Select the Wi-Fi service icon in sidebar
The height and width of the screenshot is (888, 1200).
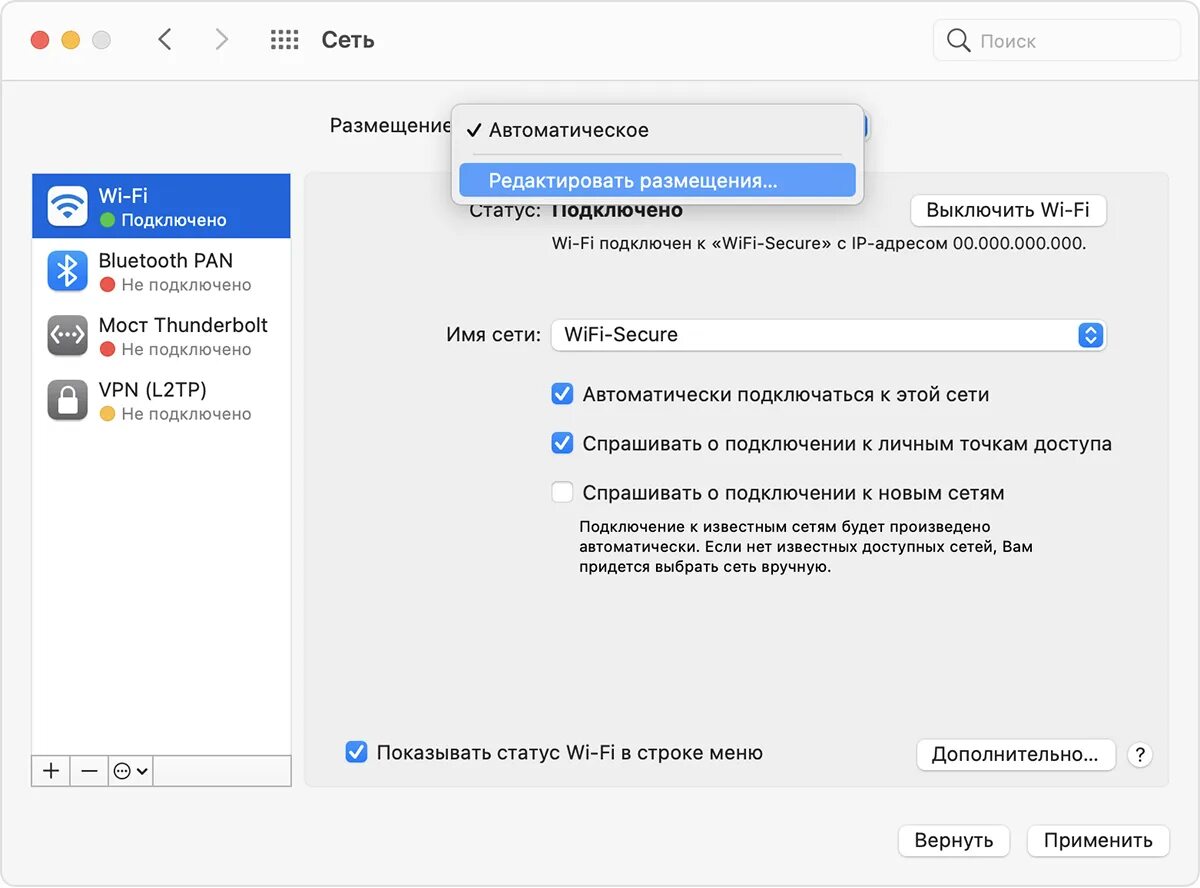(x=68, y=206)
